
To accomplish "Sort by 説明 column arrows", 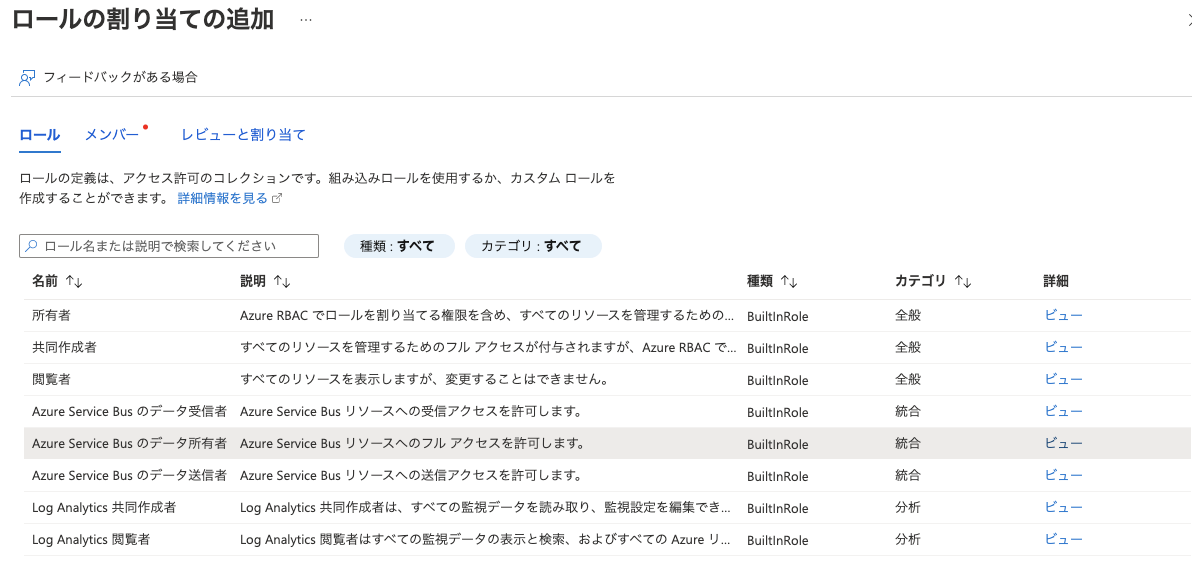I will pyautogui.click(x=282, y=281).
